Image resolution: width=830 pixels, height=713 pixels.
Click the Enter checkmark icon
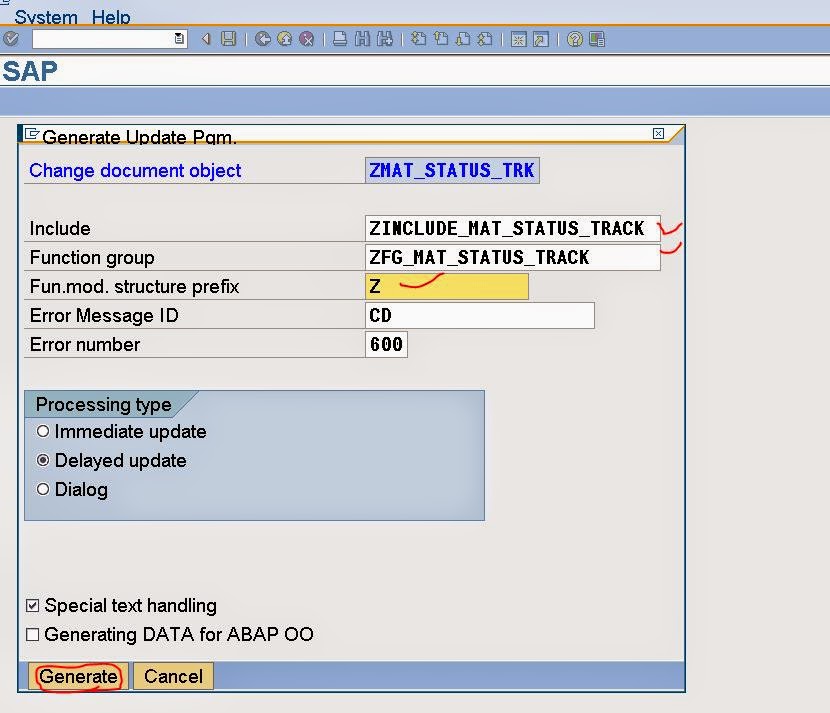click(x=10, y=39)
